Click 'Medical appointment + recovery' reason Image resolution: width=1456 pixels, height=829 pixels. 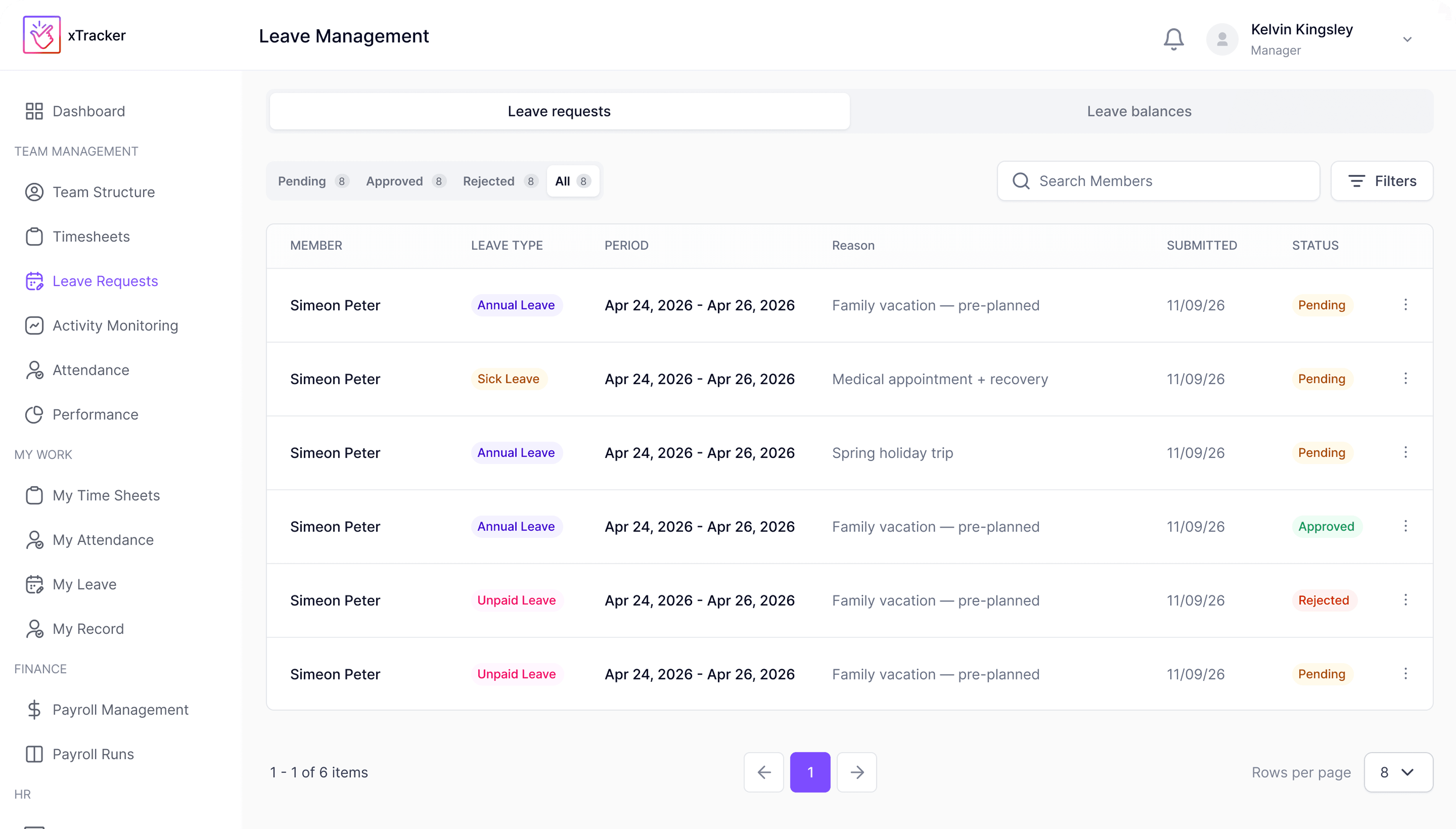click(940, 379)
